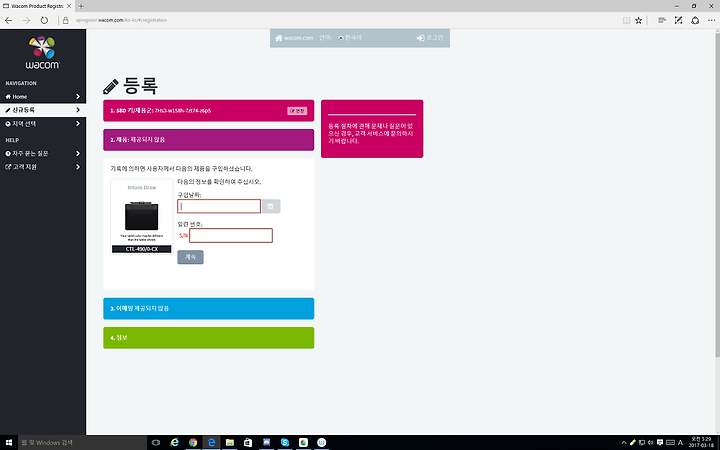This screenshot has height=450, width=720.
Task: Open the round W taskbar icon
Action: [x=321, y=443]
